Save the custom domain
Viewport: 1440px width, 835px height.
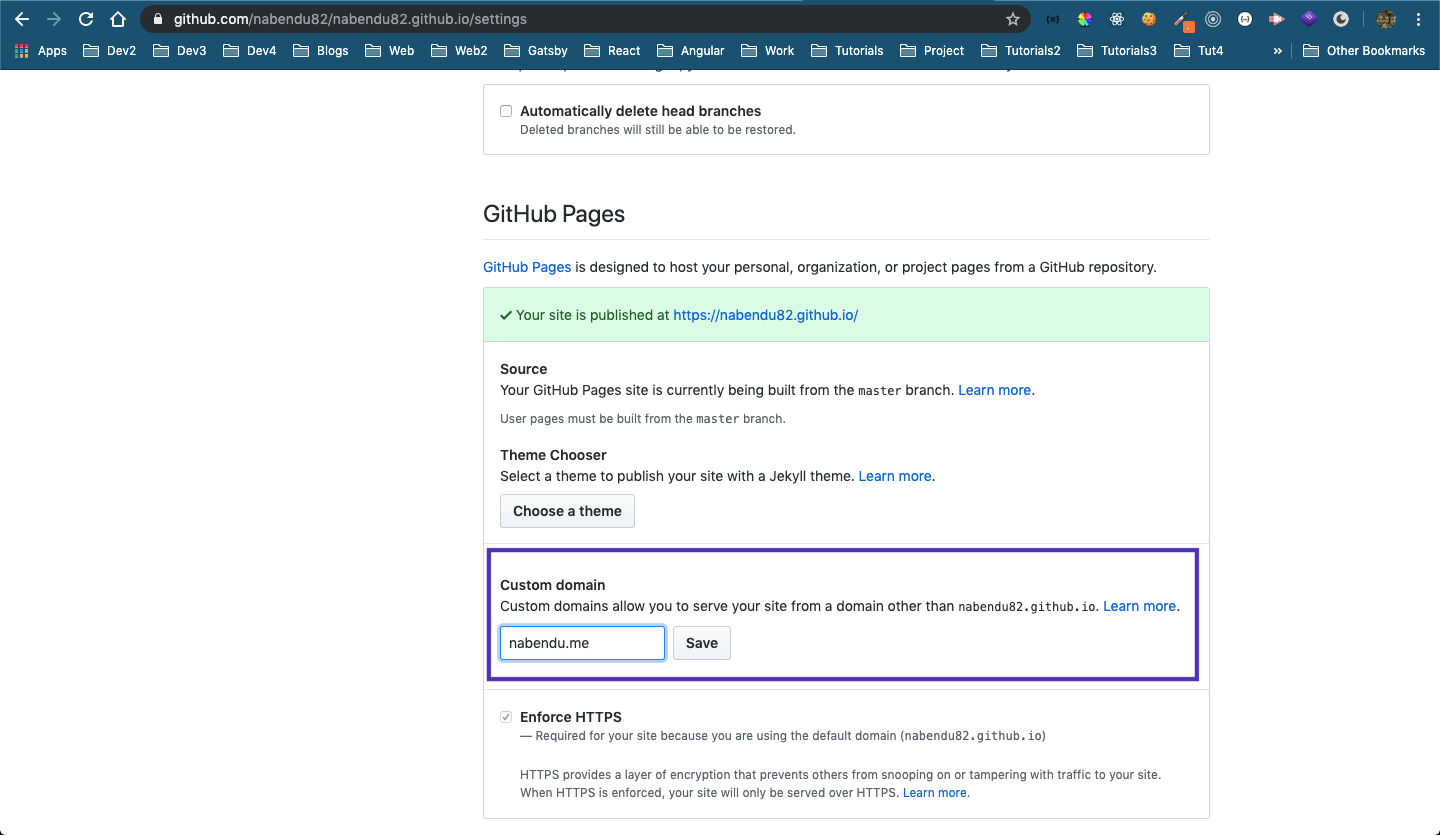[x=702, y=643]
